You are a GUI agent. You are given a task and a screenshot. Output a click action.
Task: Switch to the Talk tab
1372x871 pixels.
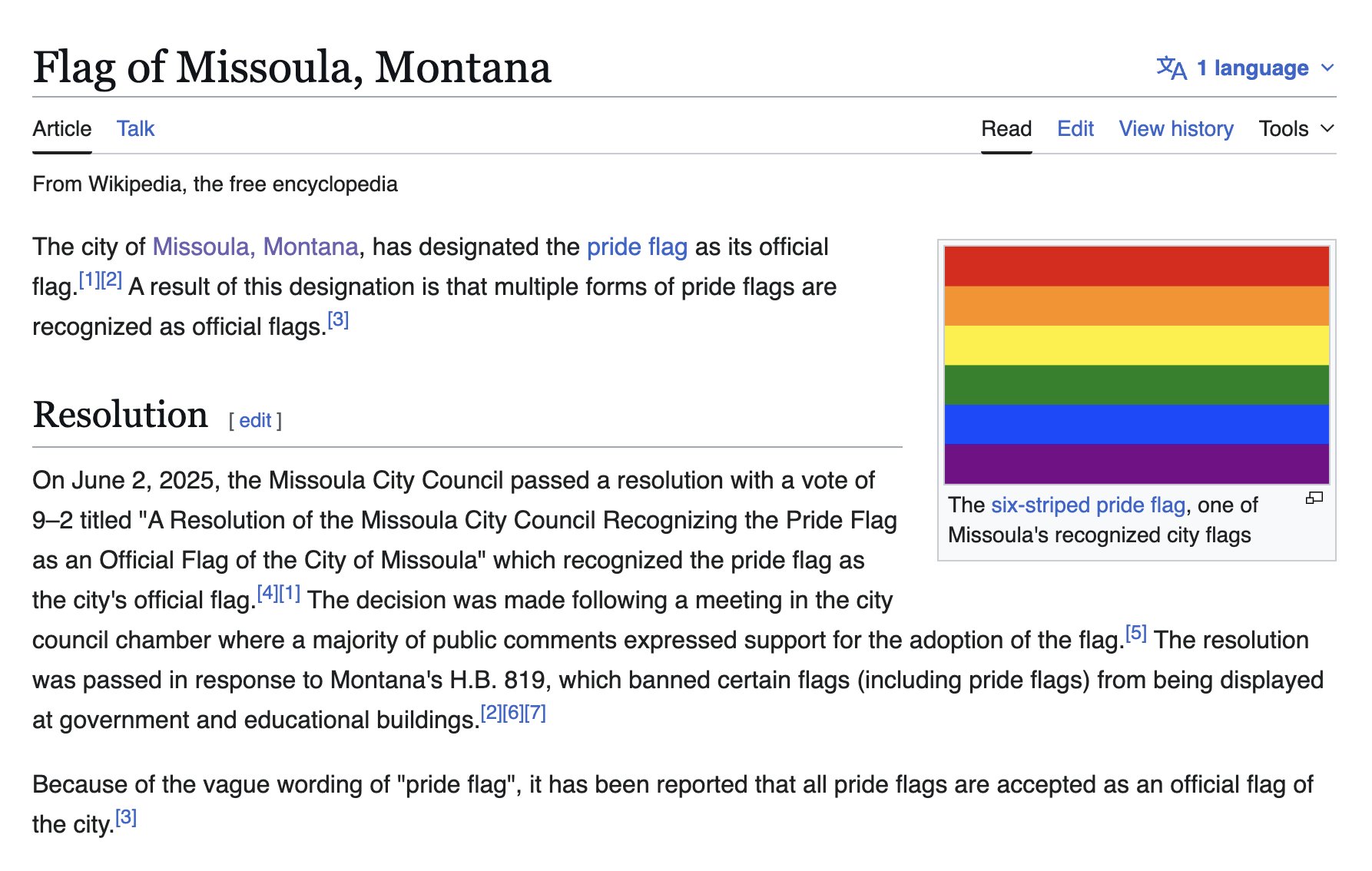pyautogui.click(x=135, y=128)
